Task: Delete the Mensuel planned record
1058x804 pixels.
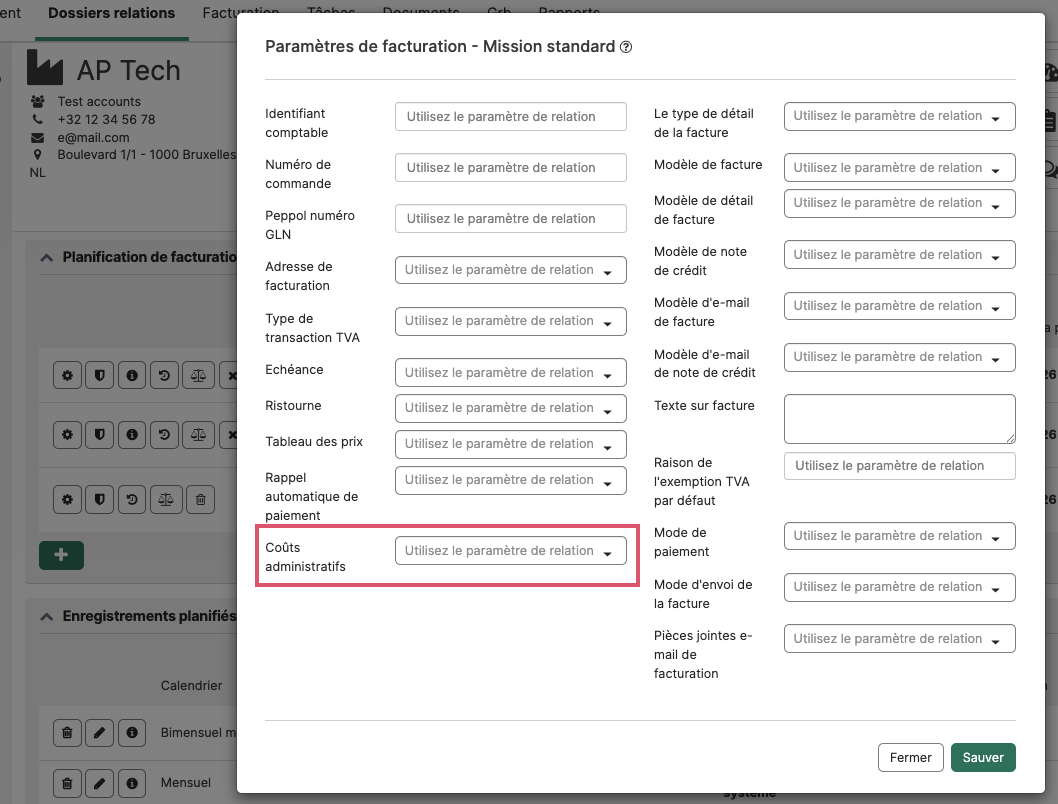Action: pos(67,783)
